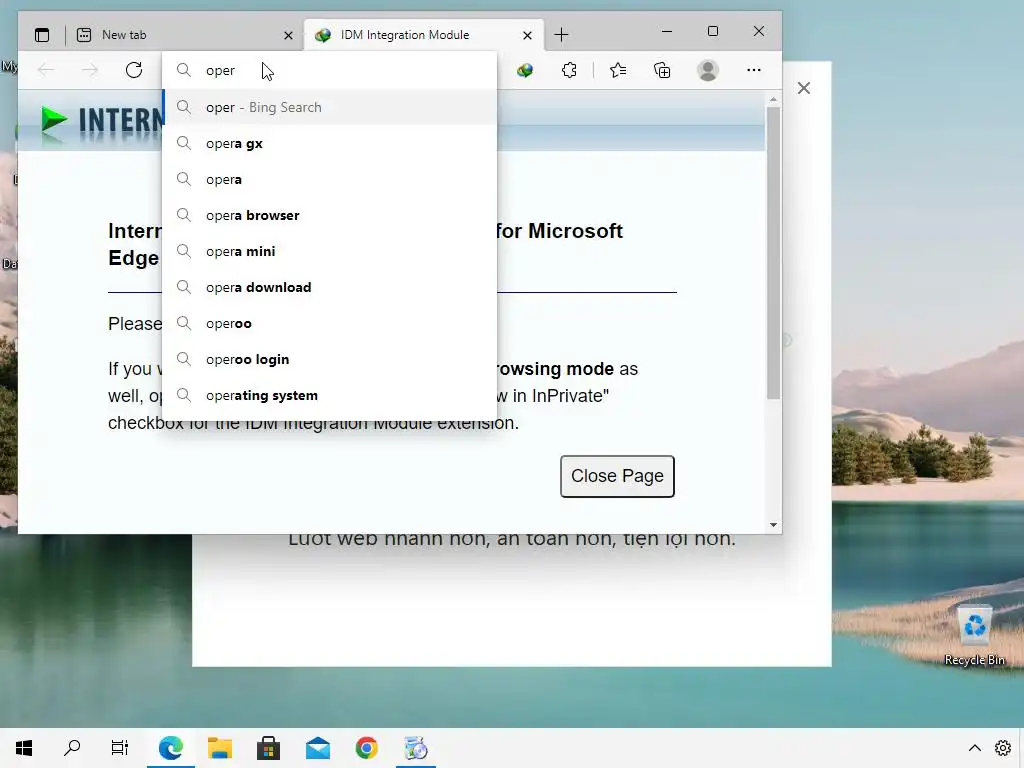The width and height of the screenshot is (1024, 768).
Task: Click the search icon beside oper in address bar
Action: pos(184,70)
